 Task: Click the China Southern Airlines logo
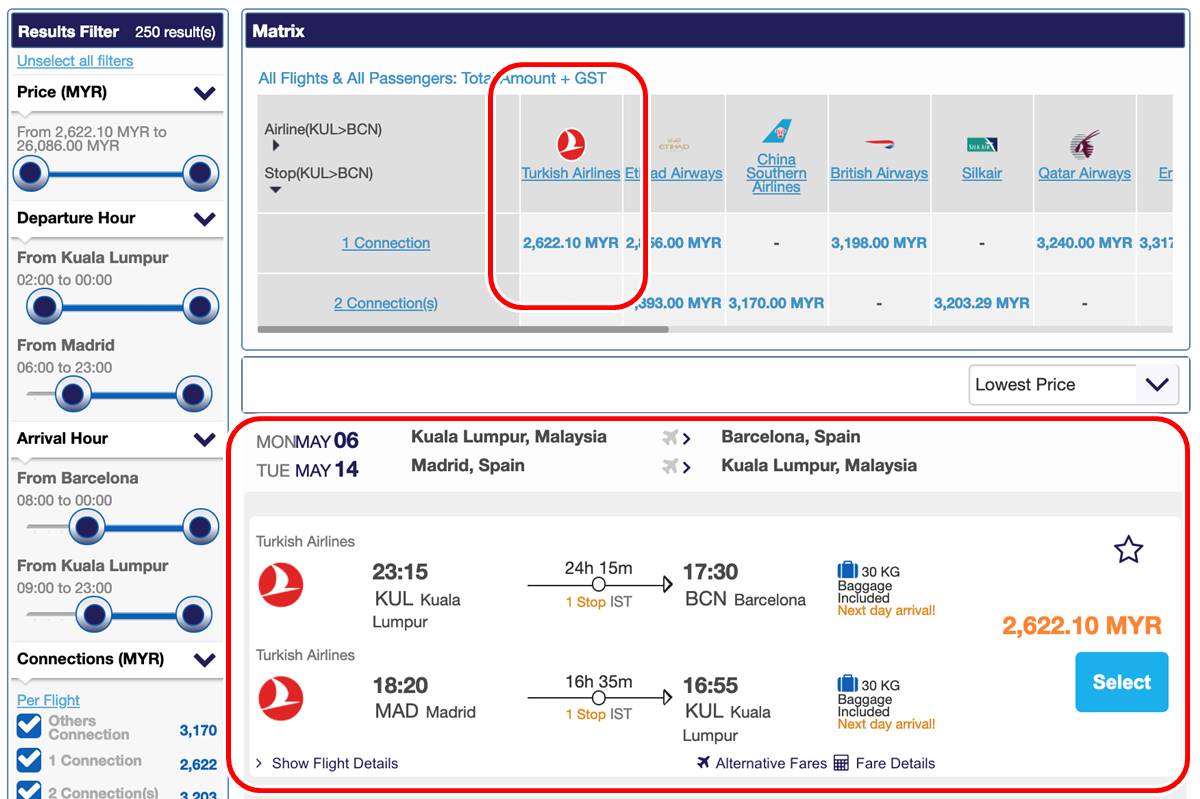776,132
